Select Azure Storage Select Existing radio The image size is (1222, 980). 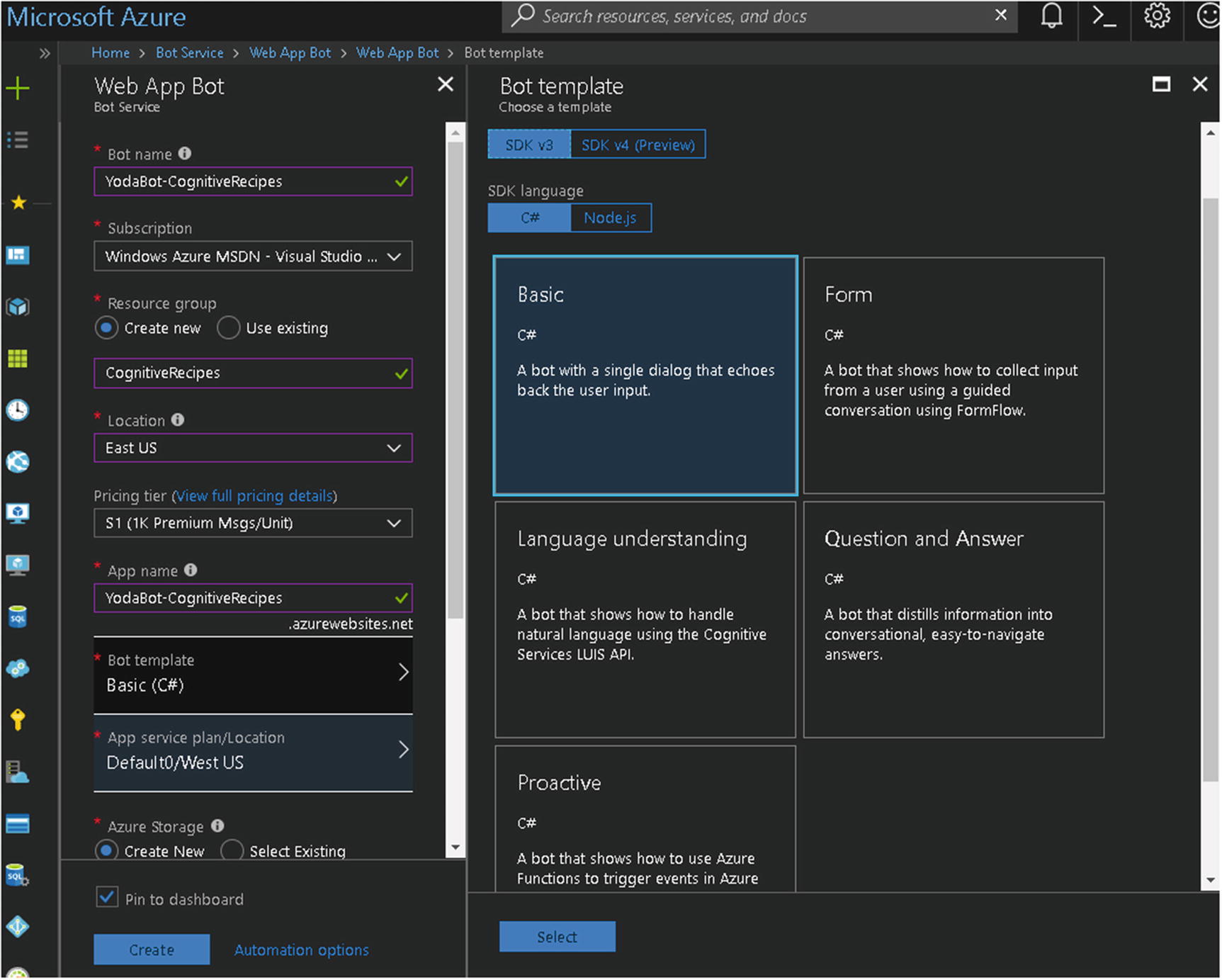pos(232,850)
